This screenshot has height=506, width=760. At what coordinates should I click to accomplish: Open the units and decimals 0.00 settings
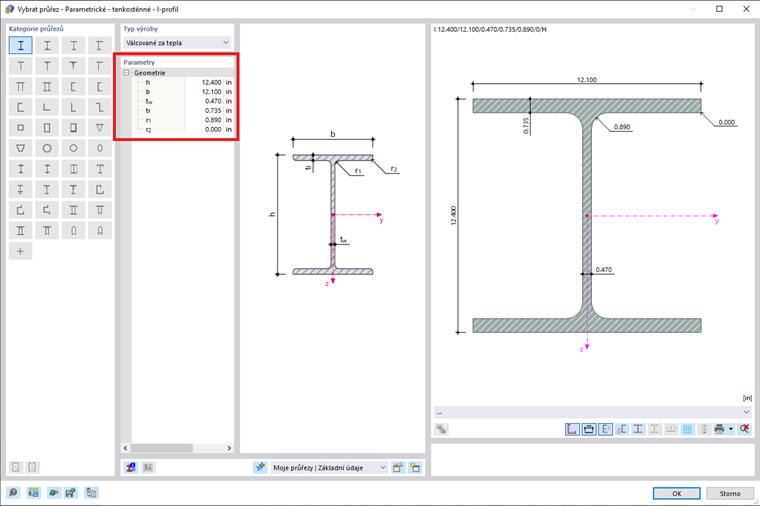click(x=33, y=493)
